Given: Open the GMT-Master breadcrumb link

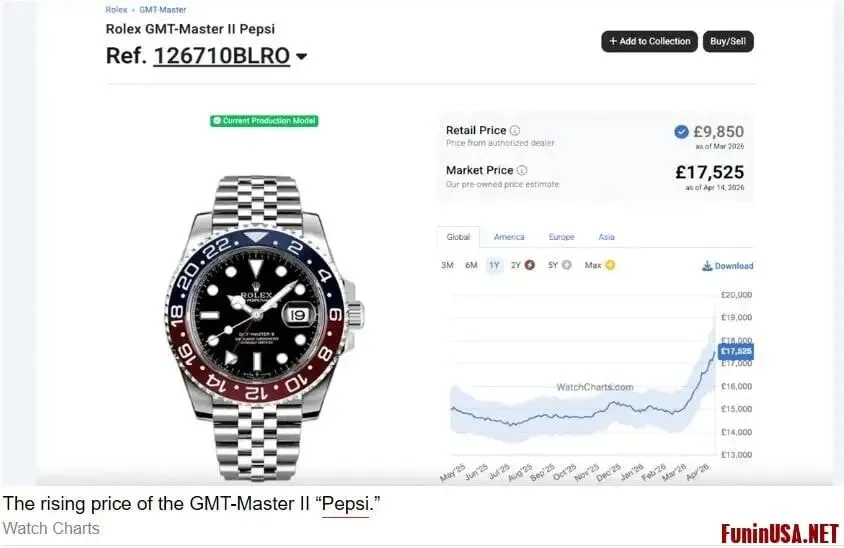Looking at the screenshot, I should [x=163, y=10].
